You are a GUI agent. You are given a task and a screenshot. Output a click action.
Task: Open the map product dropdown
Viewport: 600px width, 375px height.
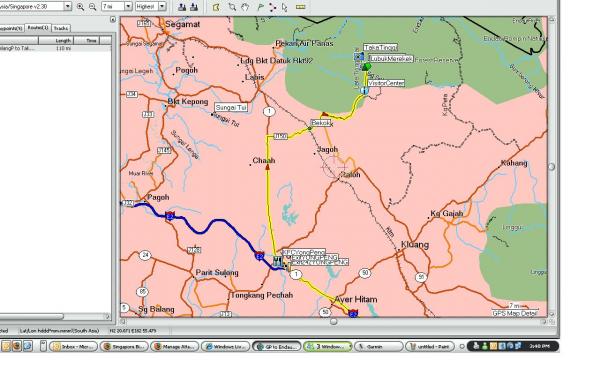(x=68, y=6)
